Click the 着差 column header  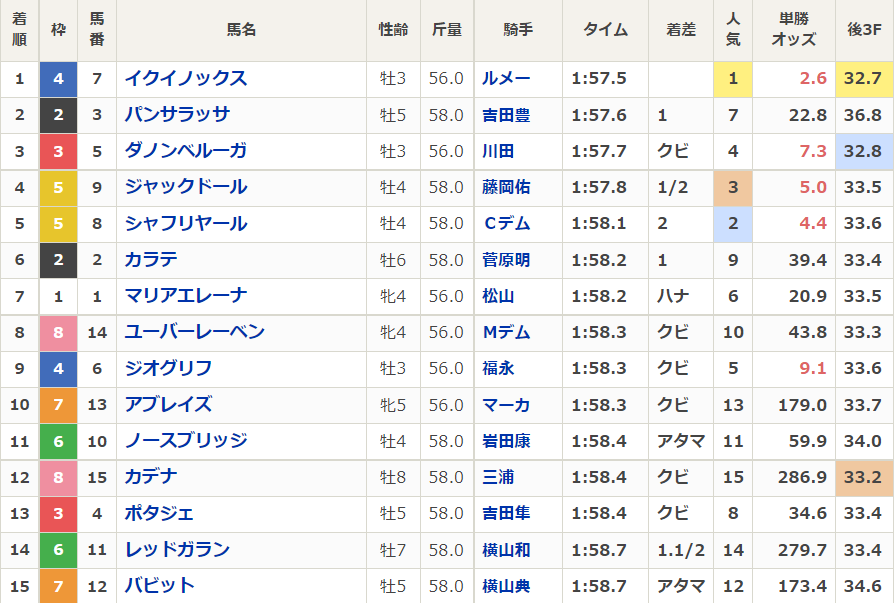click(681, 30)
